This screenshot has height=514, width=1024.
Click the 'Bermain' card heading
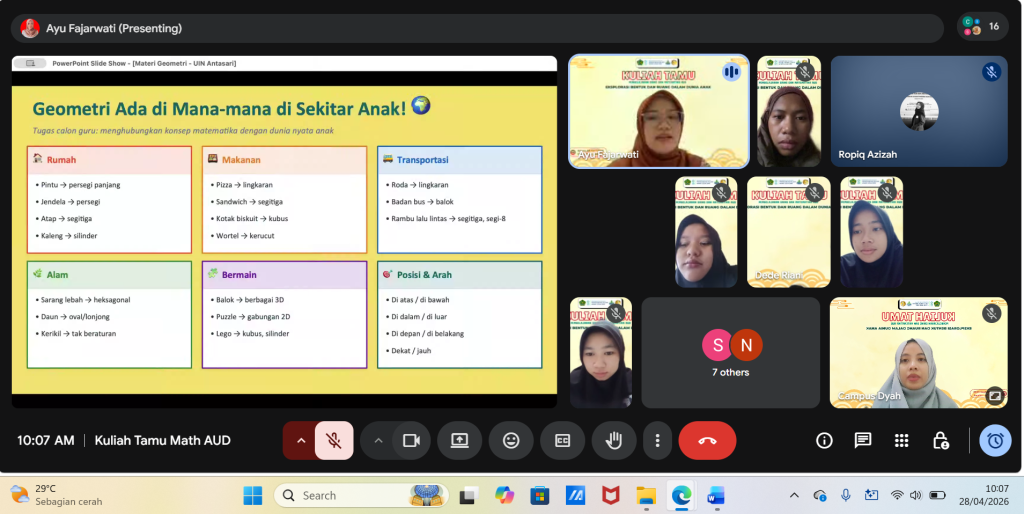[239, 275]
